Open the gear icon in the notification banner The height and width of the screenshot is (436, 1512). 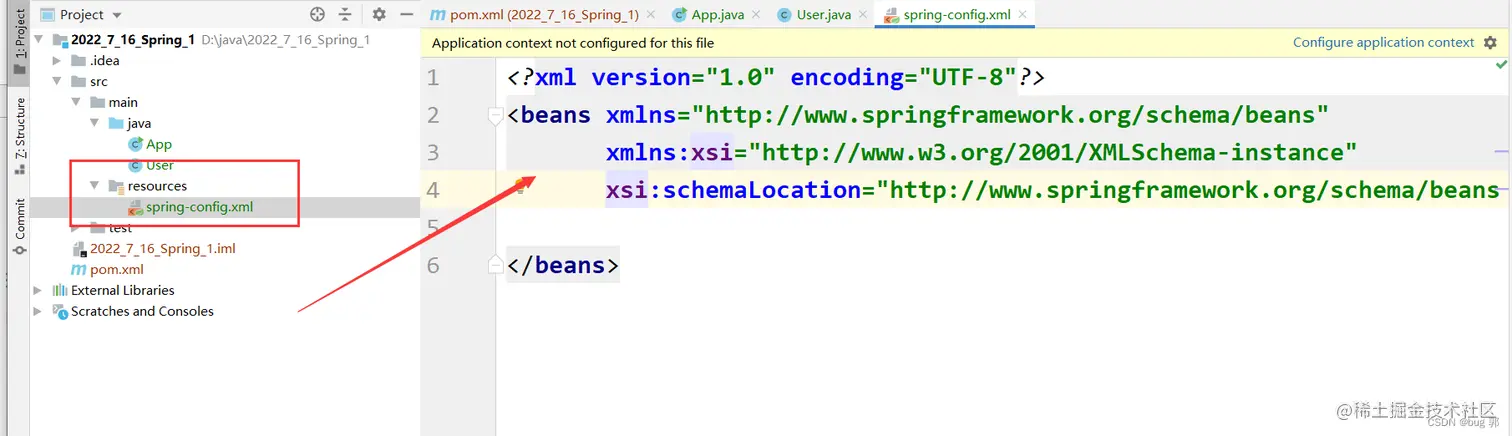1491,43
